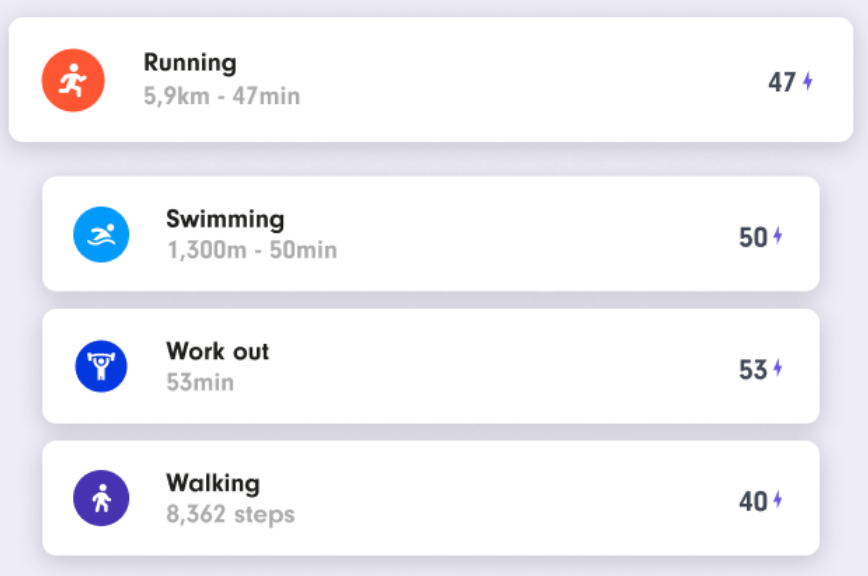The width and height of the screenshot is (868, 576).
Task: Select the Work out title text
Action: tap(217, 351)
